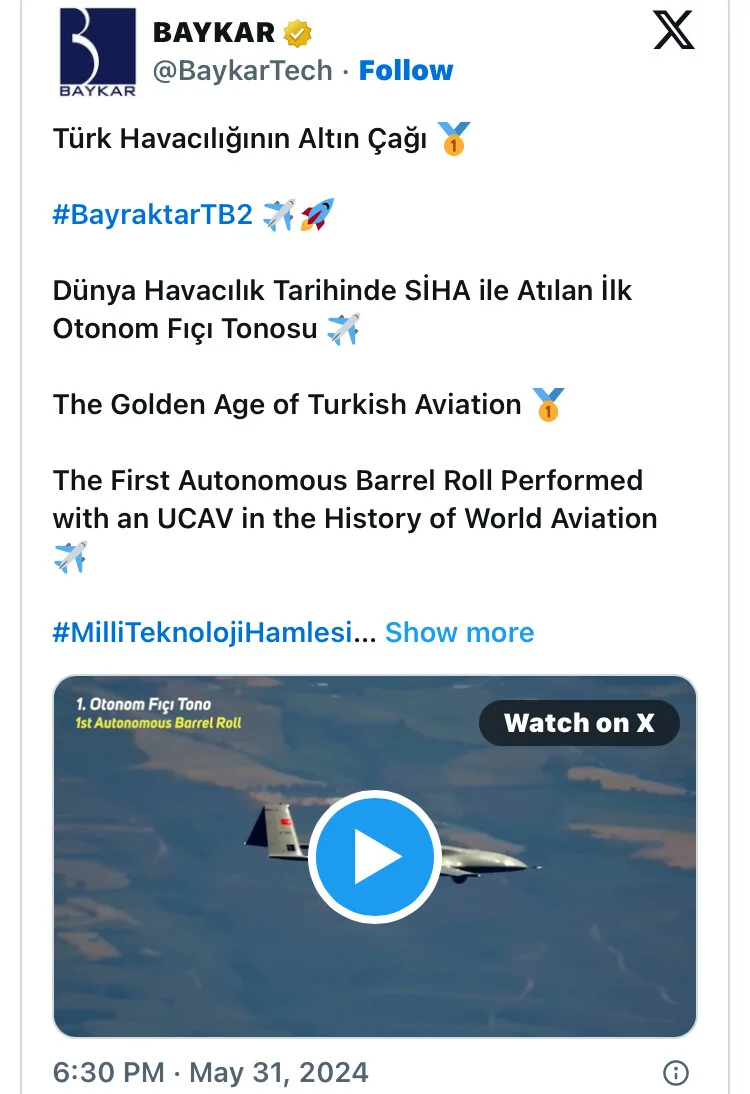Click the rocket emoji next to #BayraktarTB2

pos(317,215)
